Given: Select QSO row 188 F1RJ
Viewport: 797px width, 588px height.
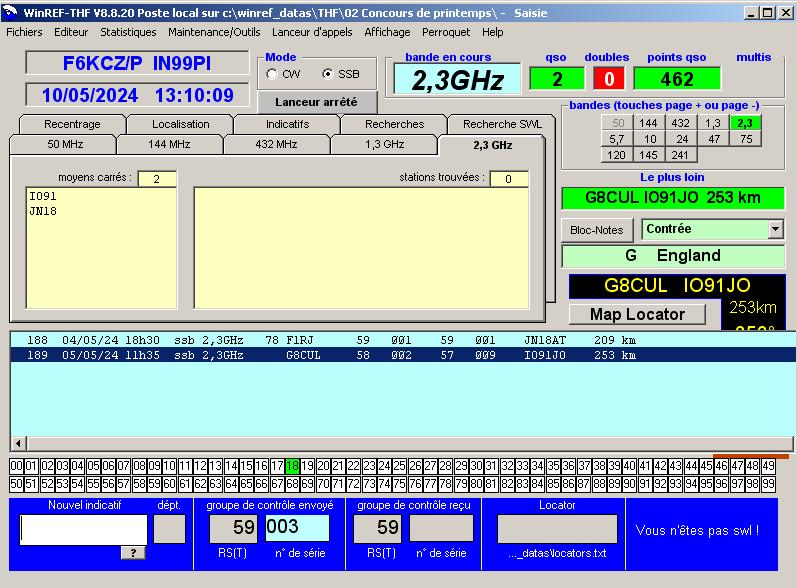Looking at the screenshot, I should click(403, 340).
